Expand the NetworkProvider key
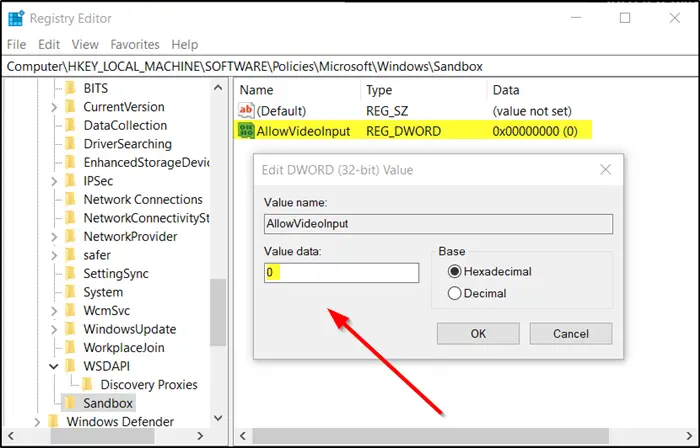The height and width of the screenshot is (448, 700). click(x=54, y=237)
